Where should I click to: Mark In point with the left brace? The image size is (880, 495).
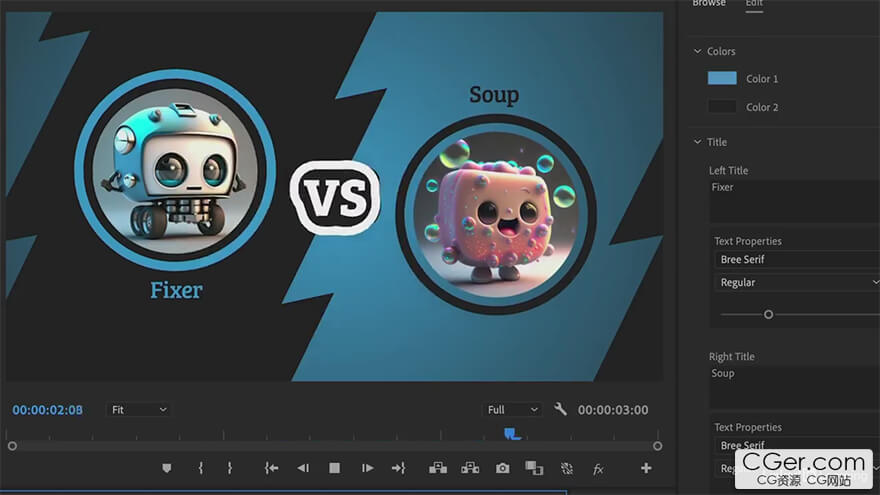point(200,468)
